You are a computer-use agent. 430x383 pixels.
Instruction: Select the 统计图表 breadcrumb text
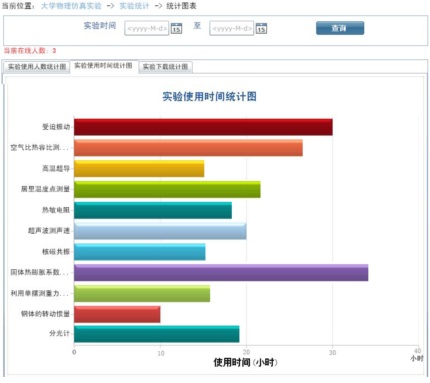(x=181, y=6)
